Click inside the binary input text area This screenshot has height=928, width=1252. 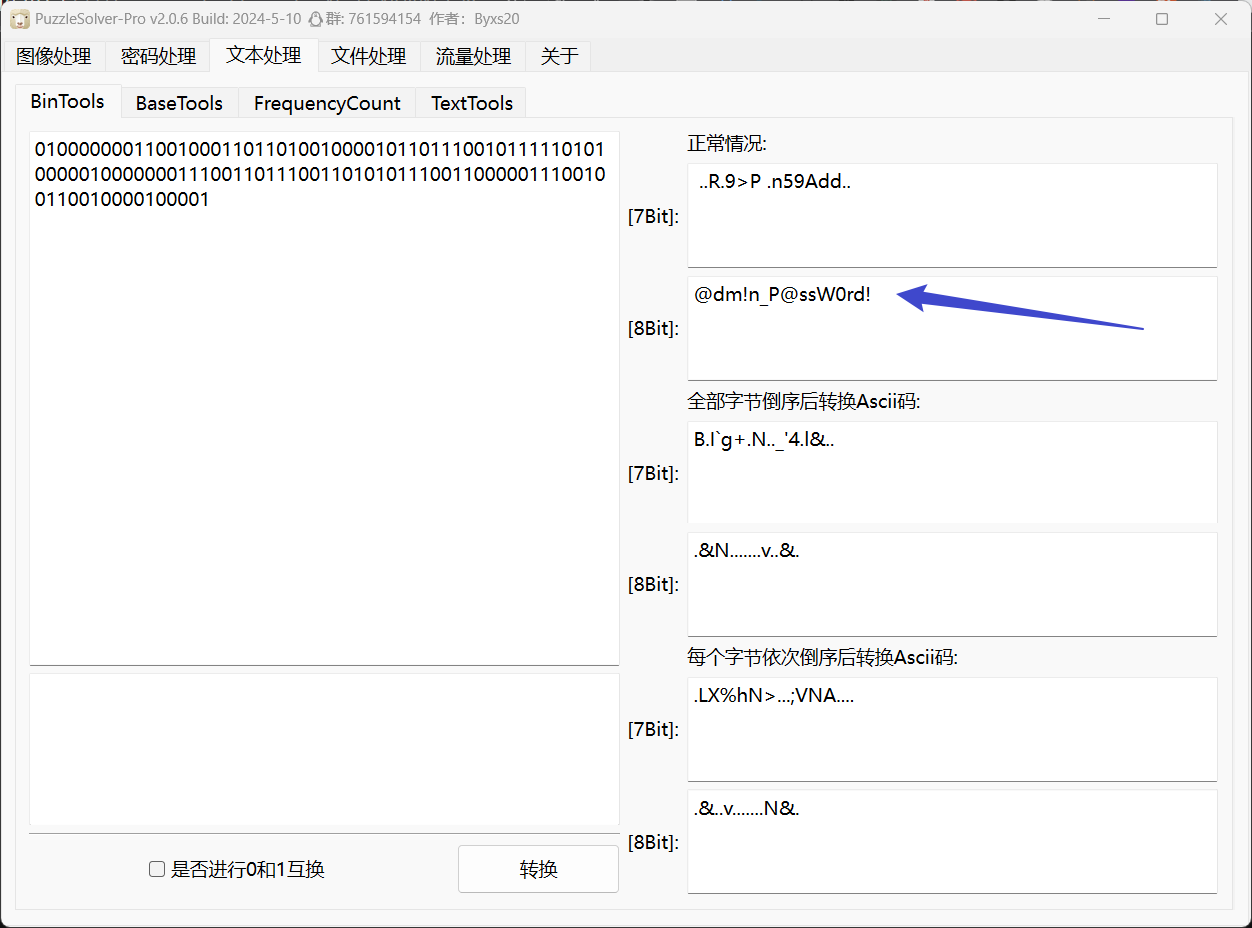click(x=324, y=398)
